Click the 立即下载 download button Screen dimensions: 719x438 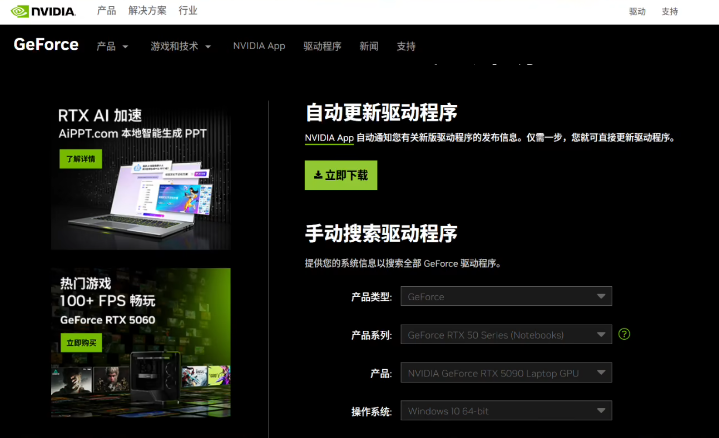tap(341, 175)
